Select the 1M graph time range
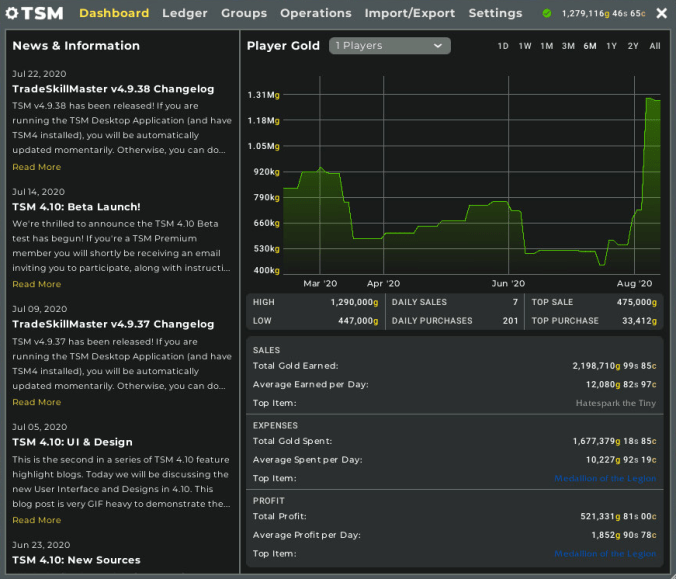This screenshot has height=579, width=676. pyautogui.click(x=546, y=46)
